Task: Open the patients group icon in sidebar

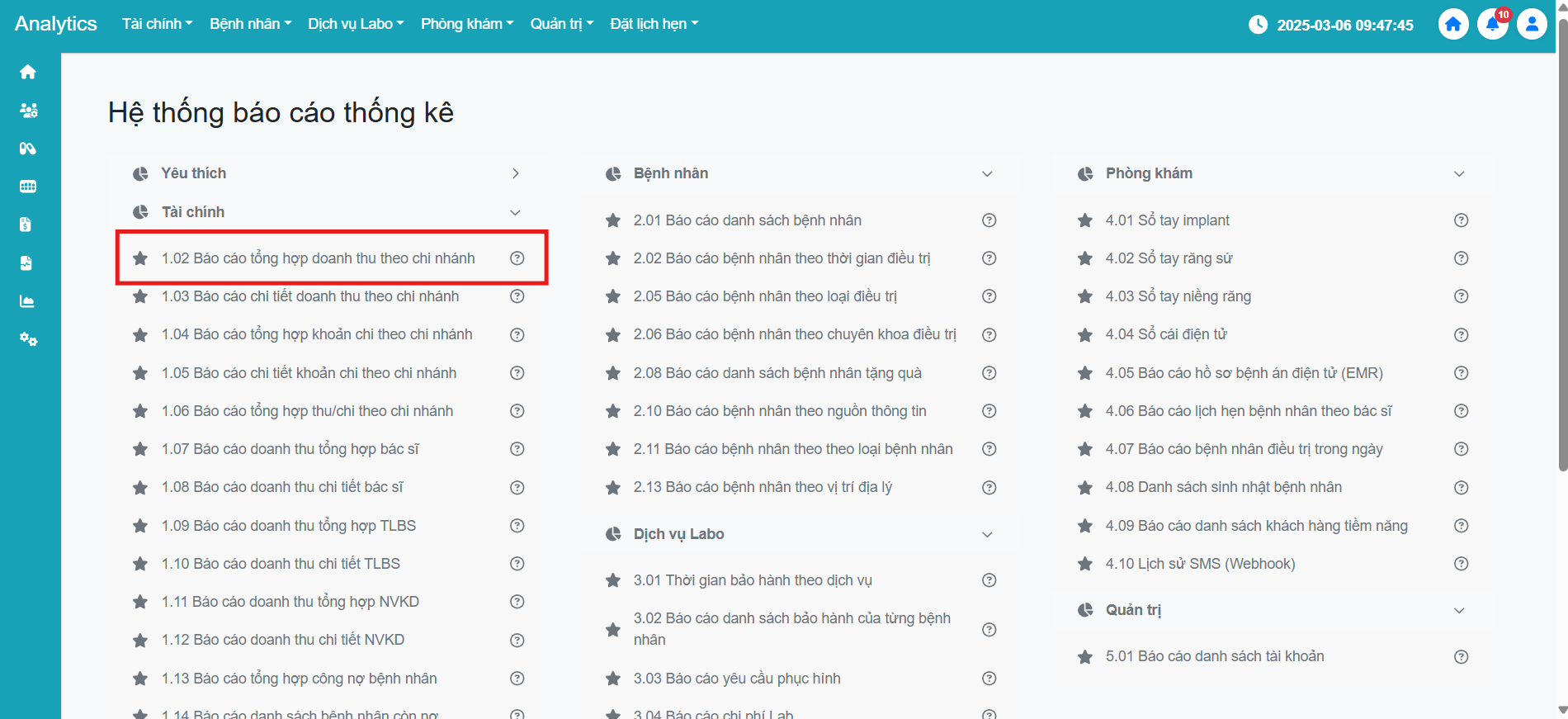Action: click(x=28, y=111)
